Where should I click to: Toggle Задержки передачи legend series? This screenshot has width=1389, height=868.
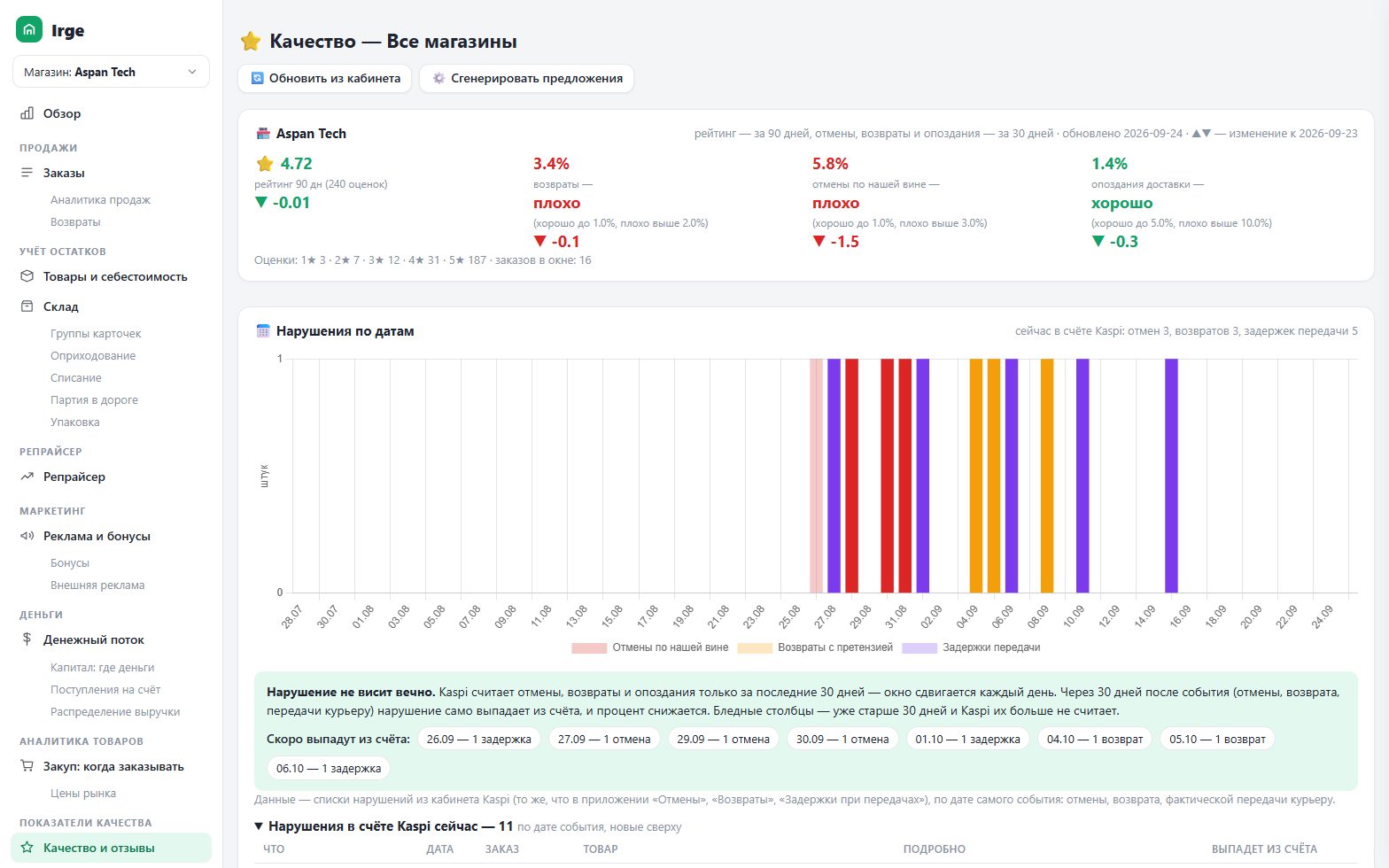(x=971, y=647)
